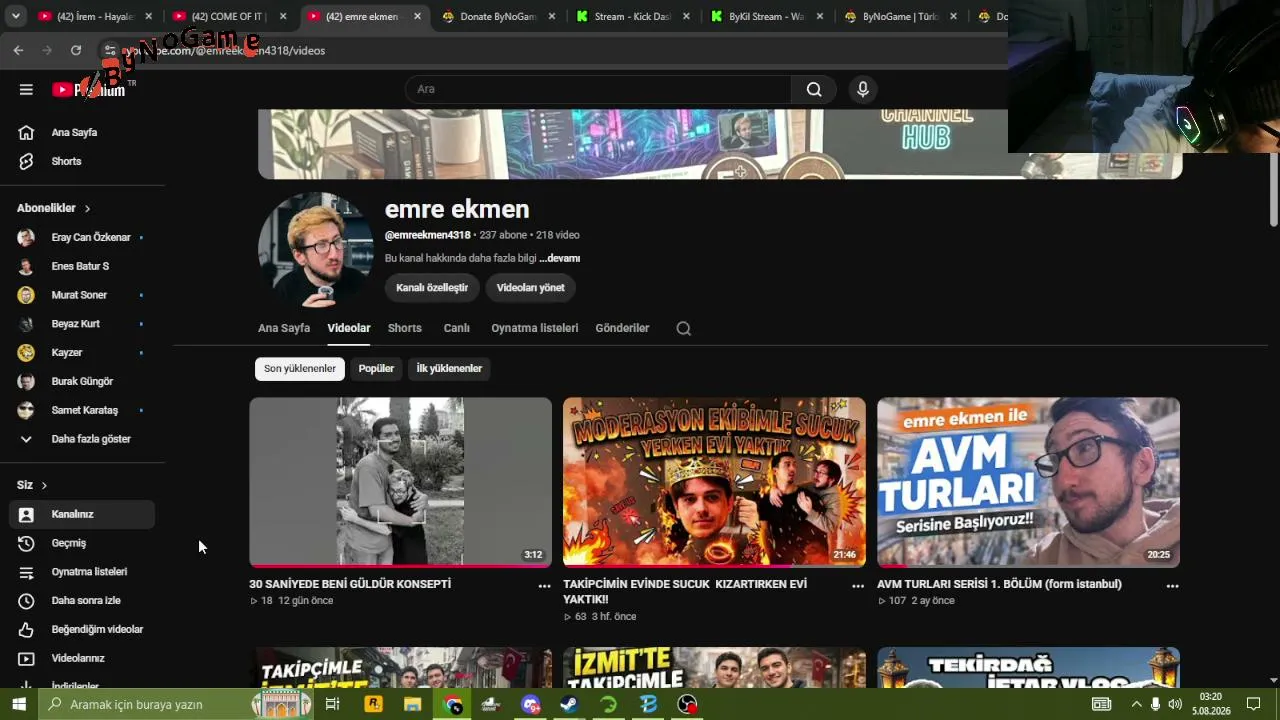The height and width of the screenshot is (720, 1280).
Task: Open the volume control in the system tray
Action: [1175, 704]
